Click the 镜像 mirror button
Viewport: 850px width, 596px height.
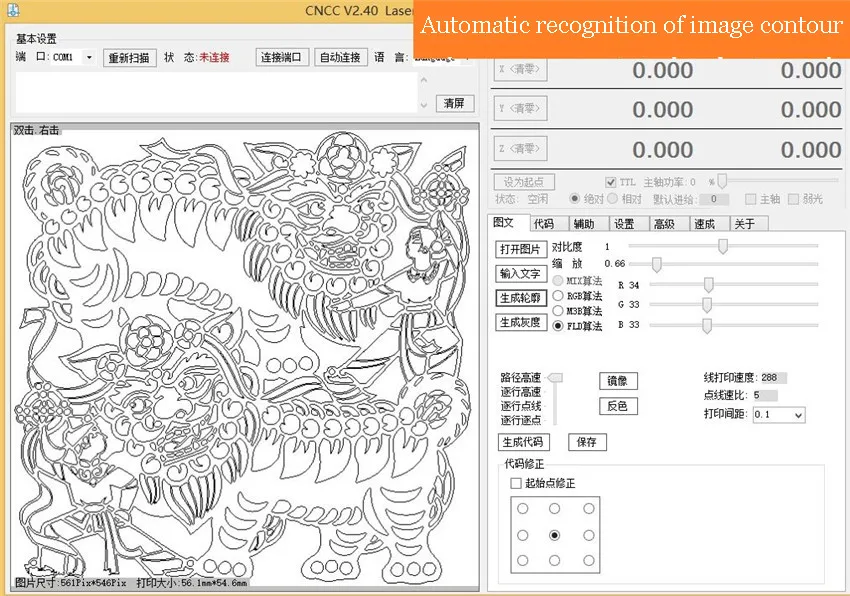(618, 381)
